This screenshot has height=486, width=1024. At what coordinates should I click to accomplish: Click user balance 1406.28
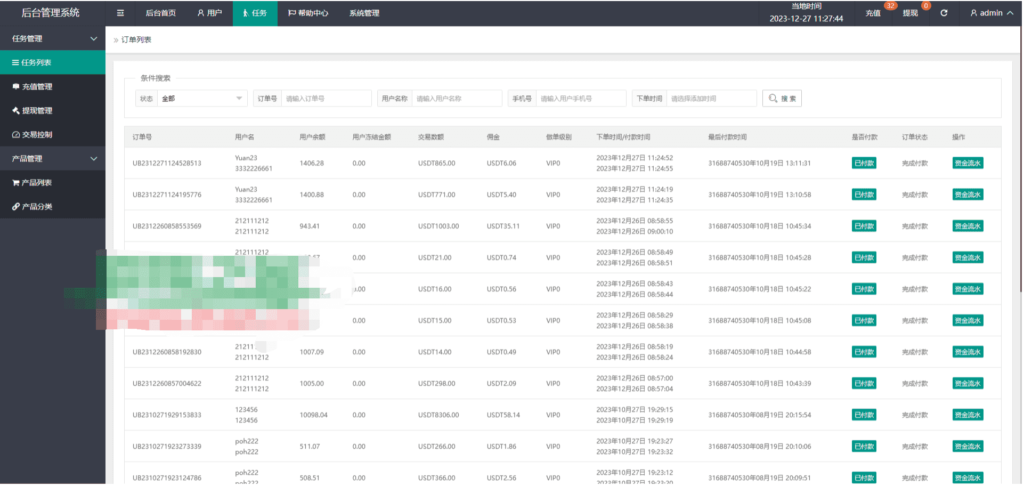pos(312,163)
